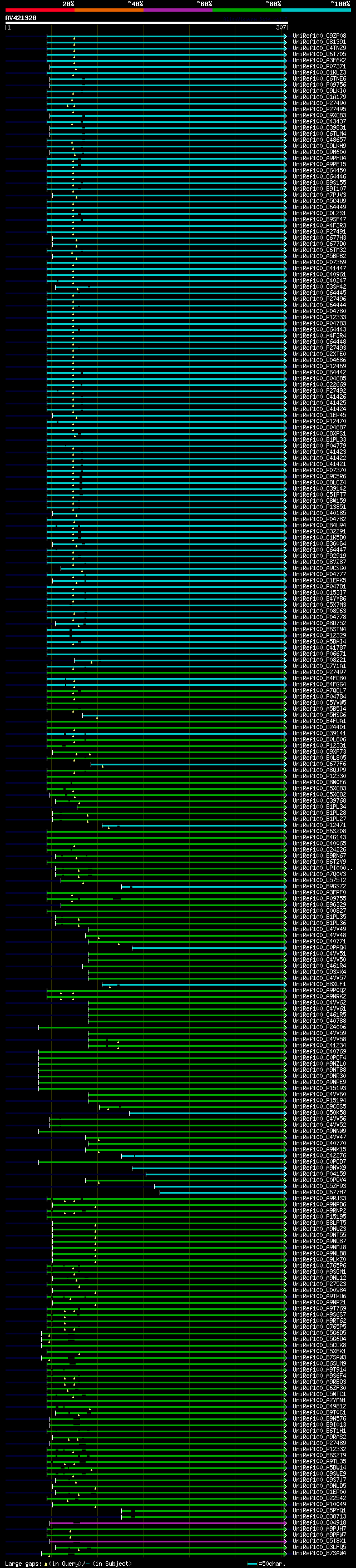This screenshot has height=1568, width=356.
Task: Open hit UniRef100_B9RN67
Action: coord(319,856)
